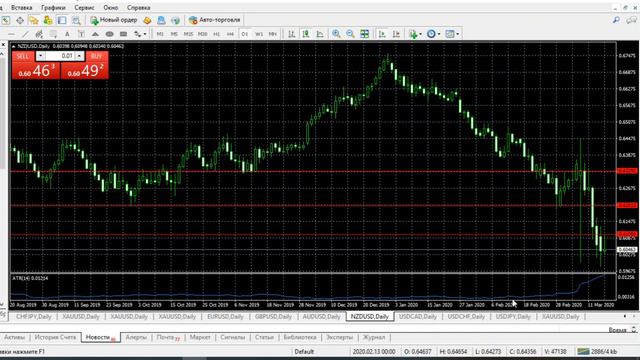This screenshot has height=360, width=640.
Task: Toggle Авто-торговля auto-trading button
Action: click(215, 20)
